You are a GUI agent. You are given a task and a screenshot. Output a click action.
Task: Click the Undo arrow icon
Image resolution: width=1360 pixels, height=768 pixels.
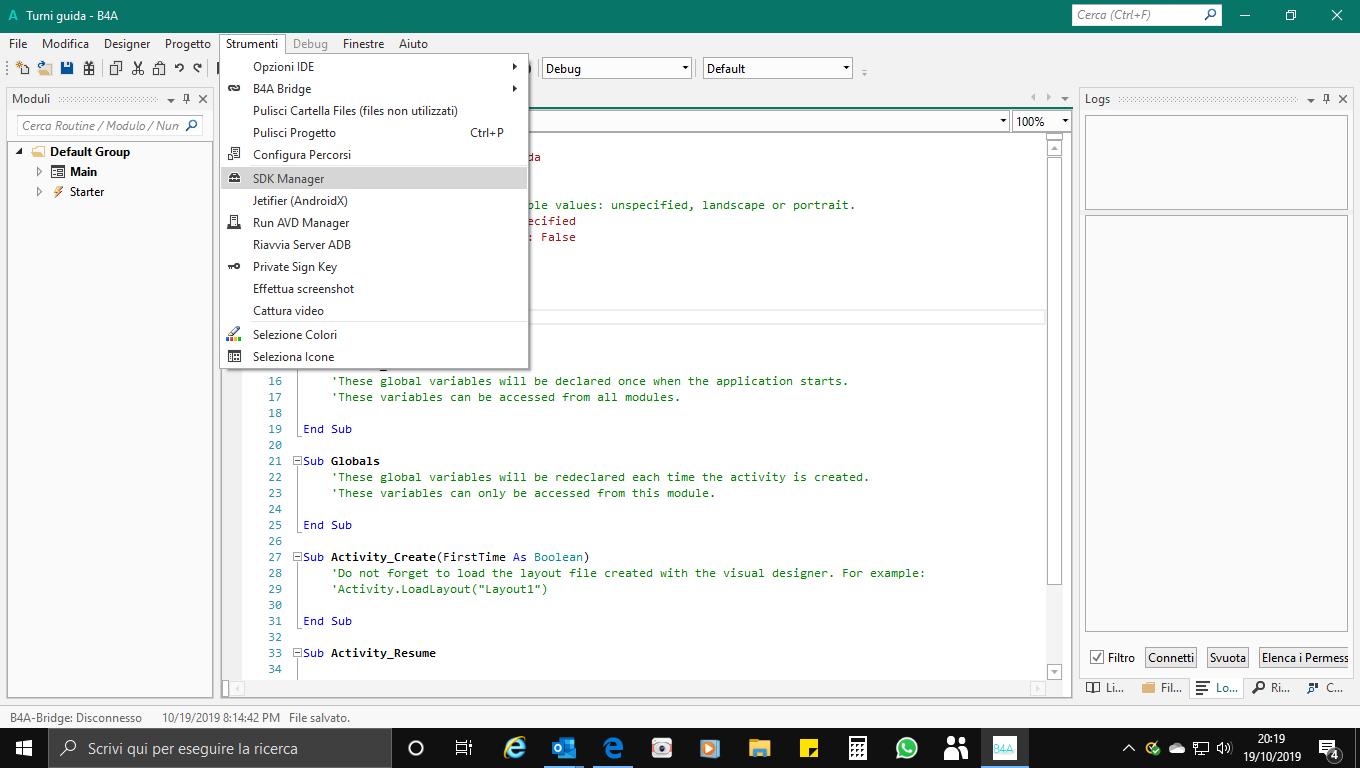click(x=179, y=69)
